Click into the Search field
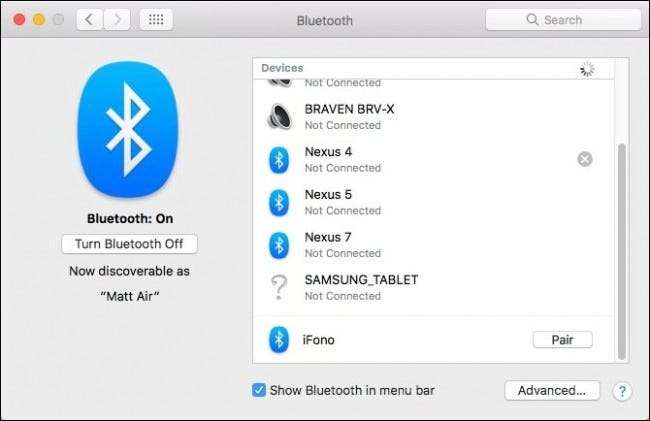 tap(563, 19)
